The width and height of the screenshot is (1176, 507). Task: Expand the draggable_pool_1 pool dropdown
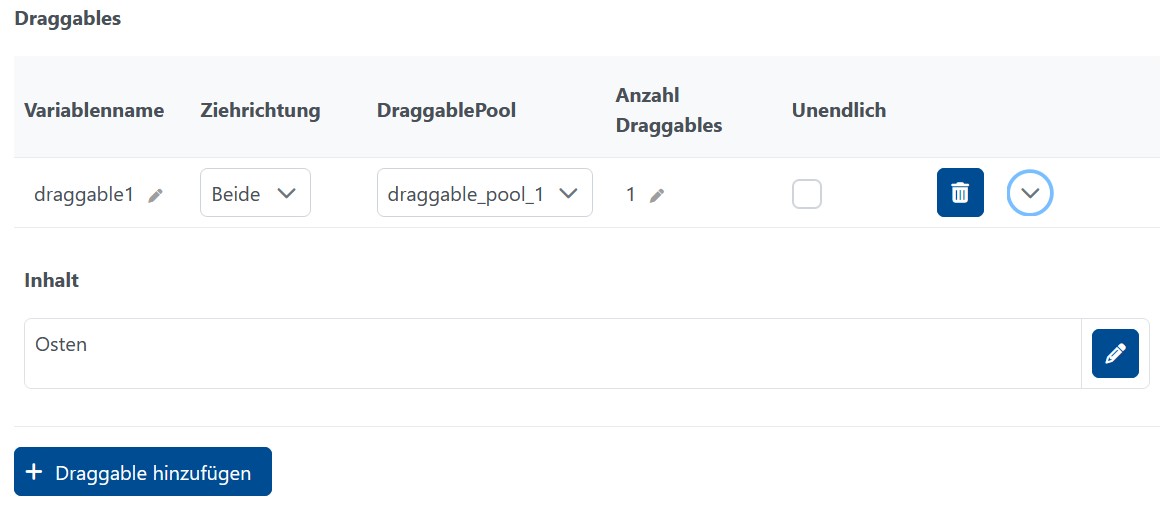[484, 193]
